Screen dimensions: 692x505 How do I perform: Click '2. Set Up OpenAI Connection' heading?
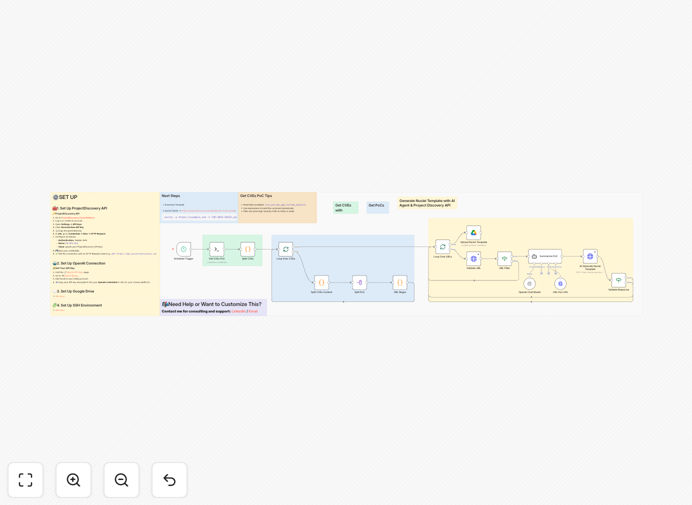79,264
